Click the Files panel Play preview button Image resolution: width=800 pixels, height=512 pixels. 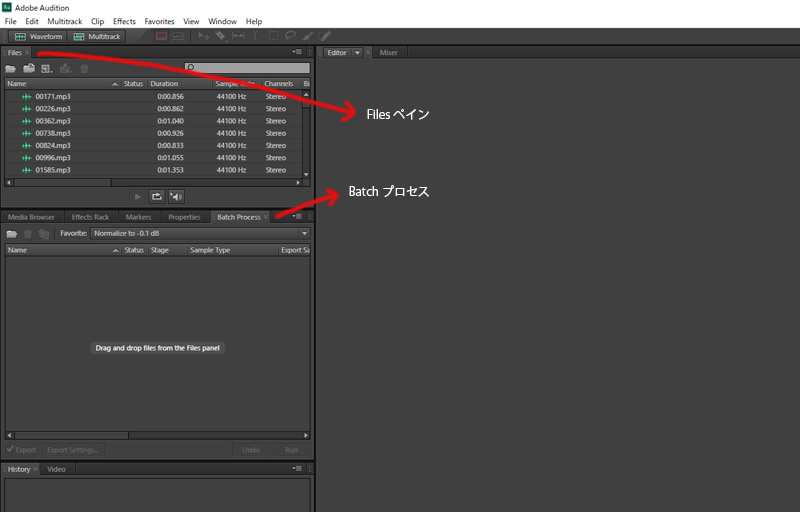pos(137,196)
